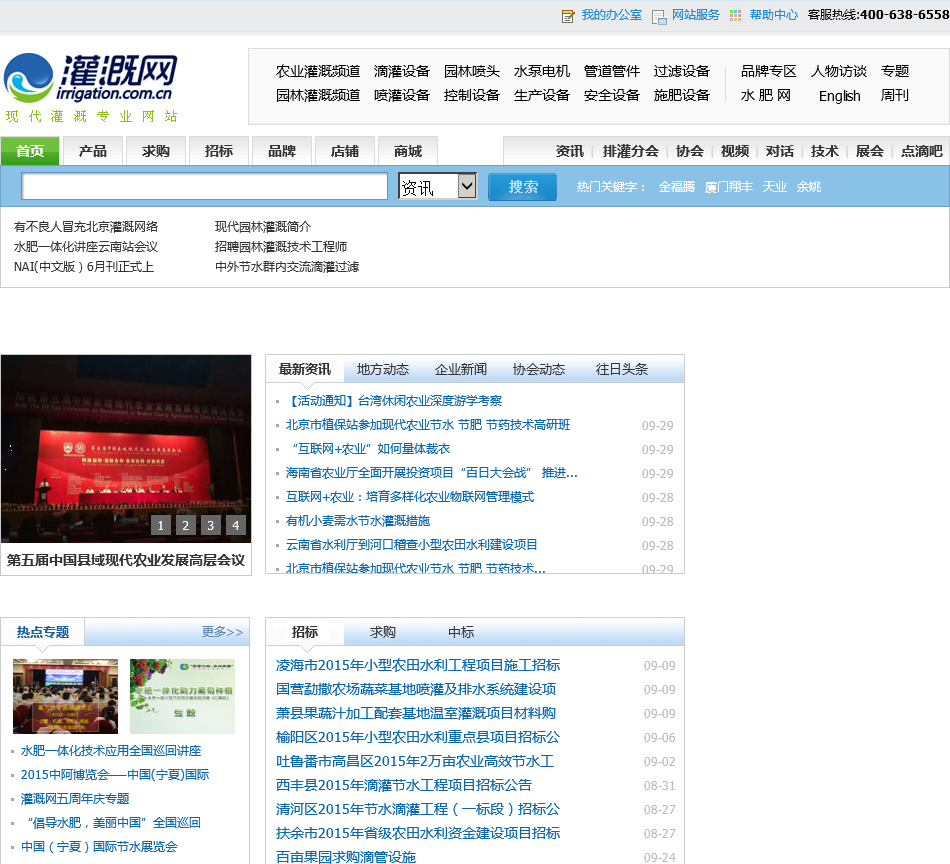Open 过滤设备 category link
950x864 pixels.
tap(682, 71)
